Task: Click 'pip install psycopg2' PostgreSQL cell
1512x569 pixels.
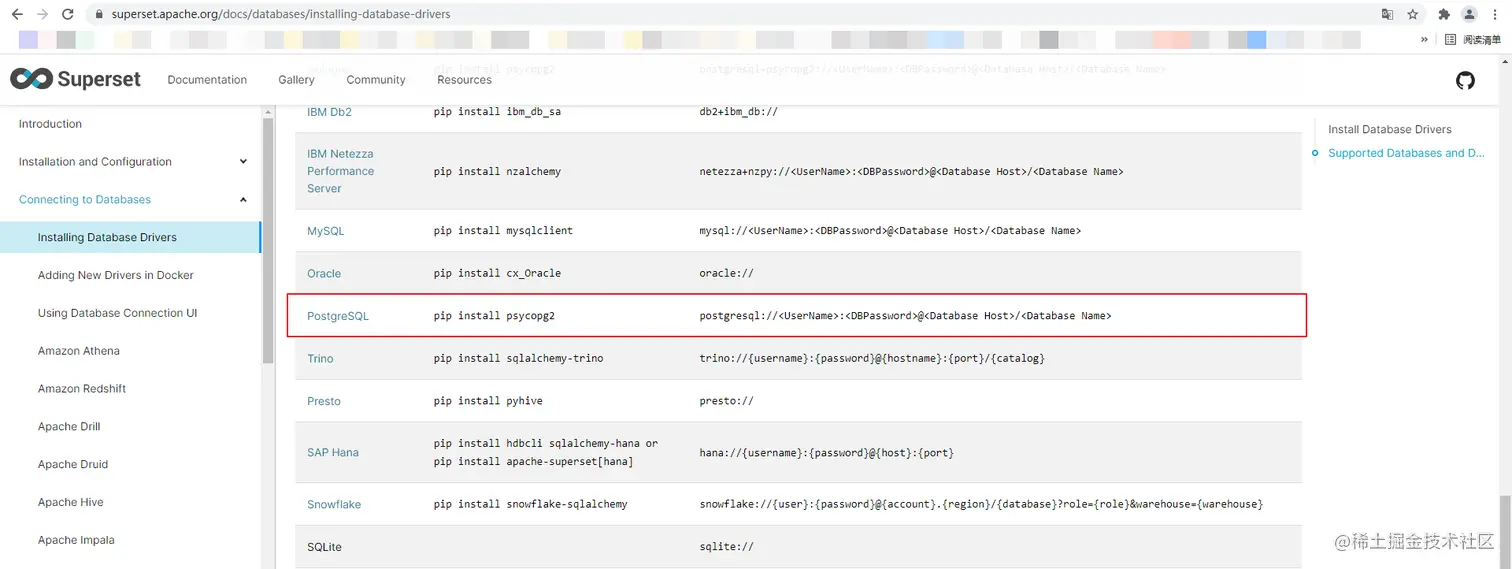Action: tap(494, 316)
